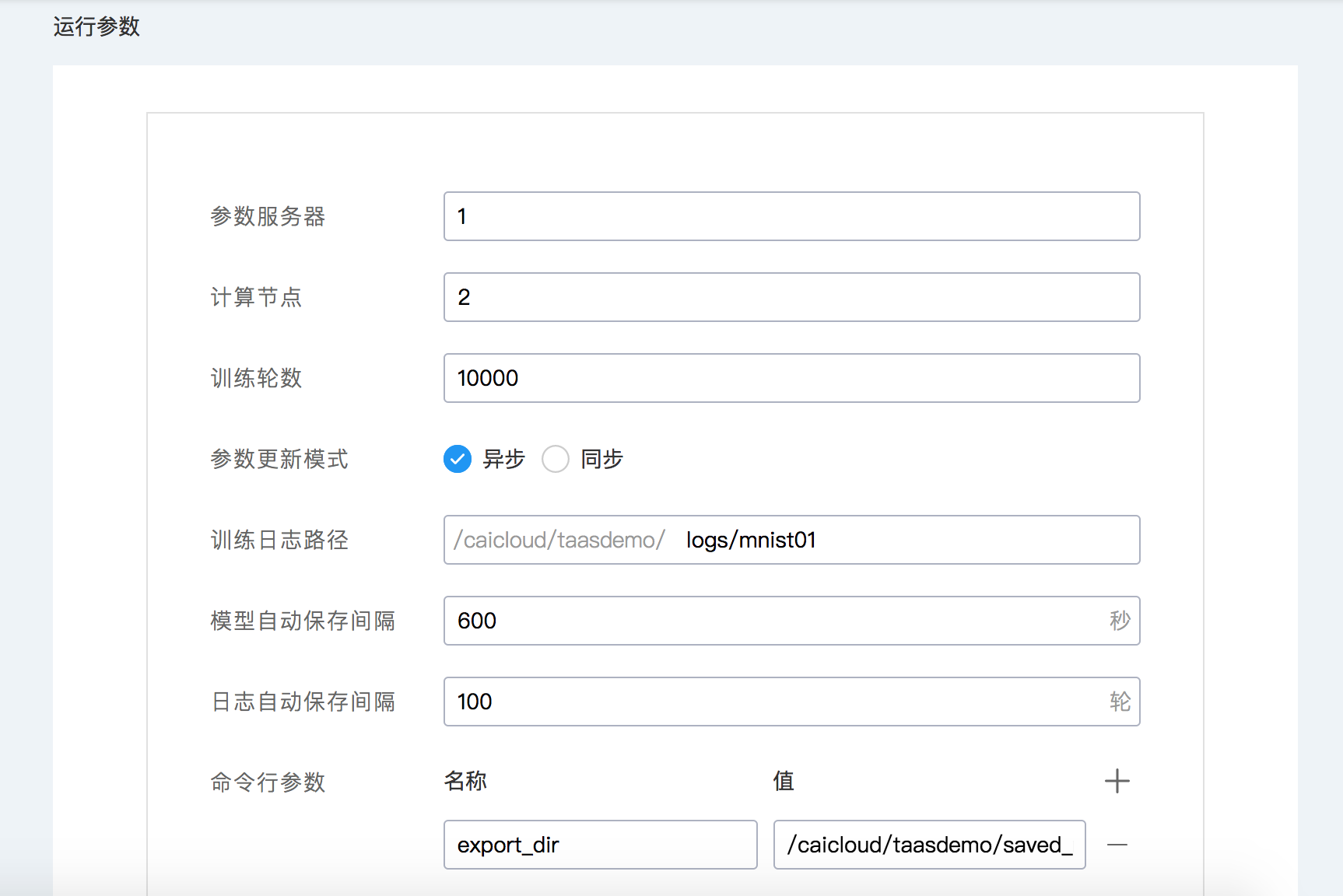Click the 同步 option label text

tap(601, 459)
